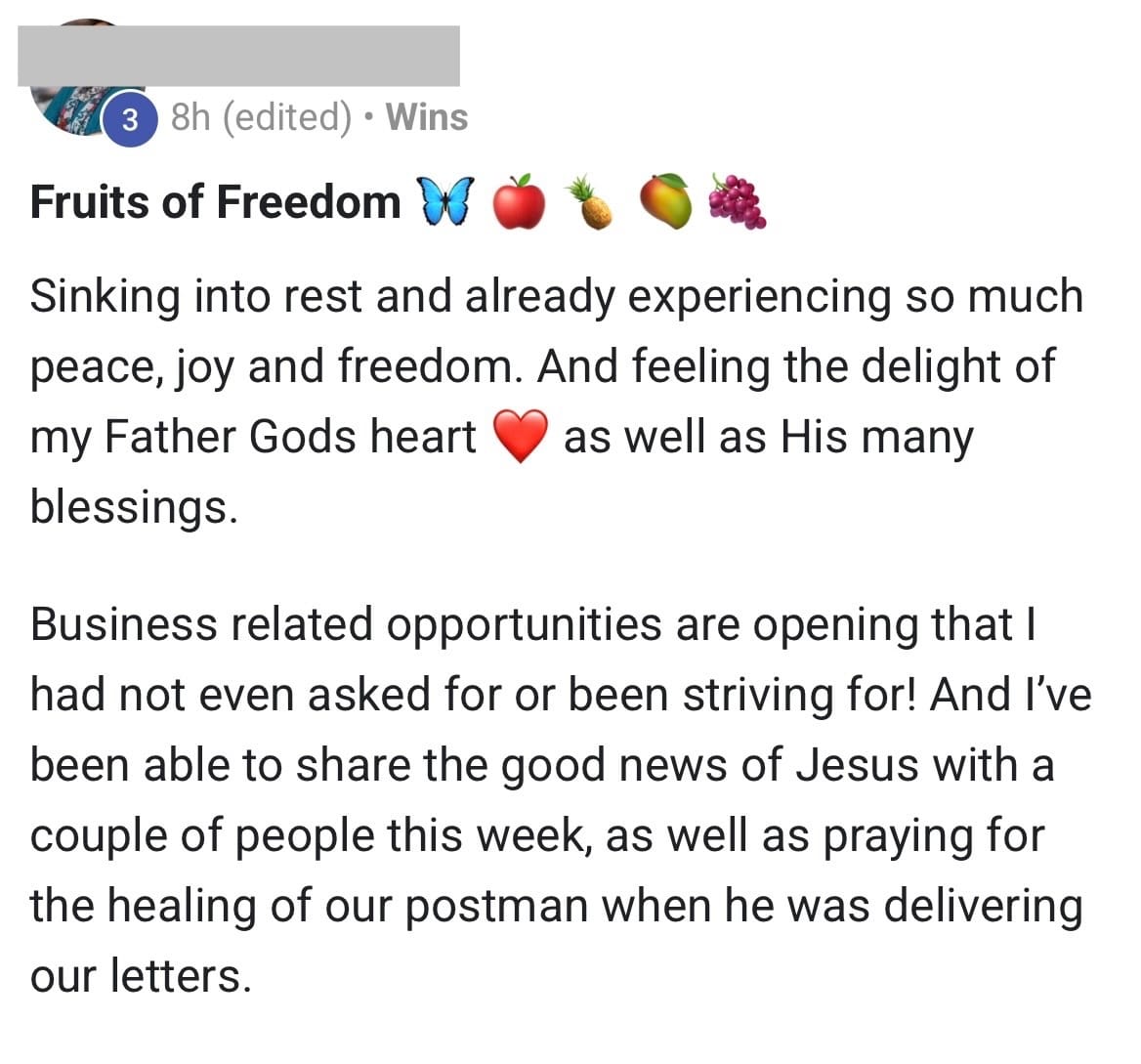Click the line starting "Business related opportunities"

pyautogui.click(x=532, y=624)
